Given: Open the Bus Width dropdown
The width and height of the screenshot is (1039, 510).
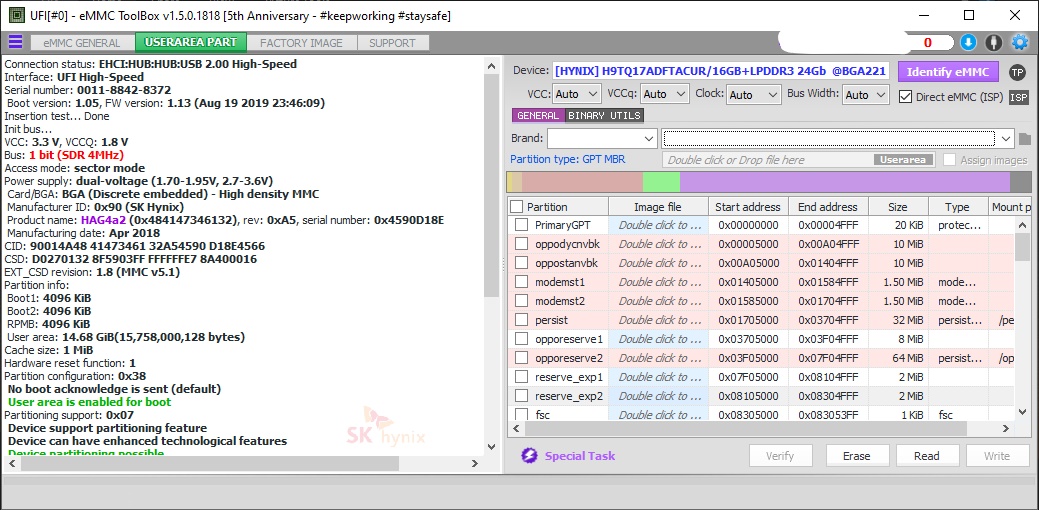Looking at the screenshot, I should (865, 95).
